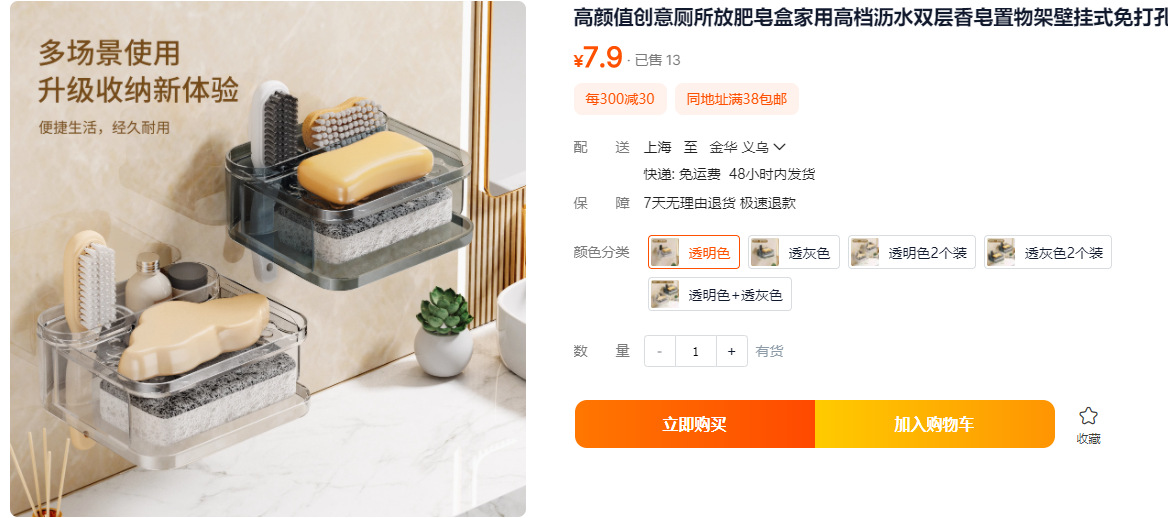Decrease quantity with the minus button
The width and height of the screenshot is (1168, 518).
tap(660, 351)
